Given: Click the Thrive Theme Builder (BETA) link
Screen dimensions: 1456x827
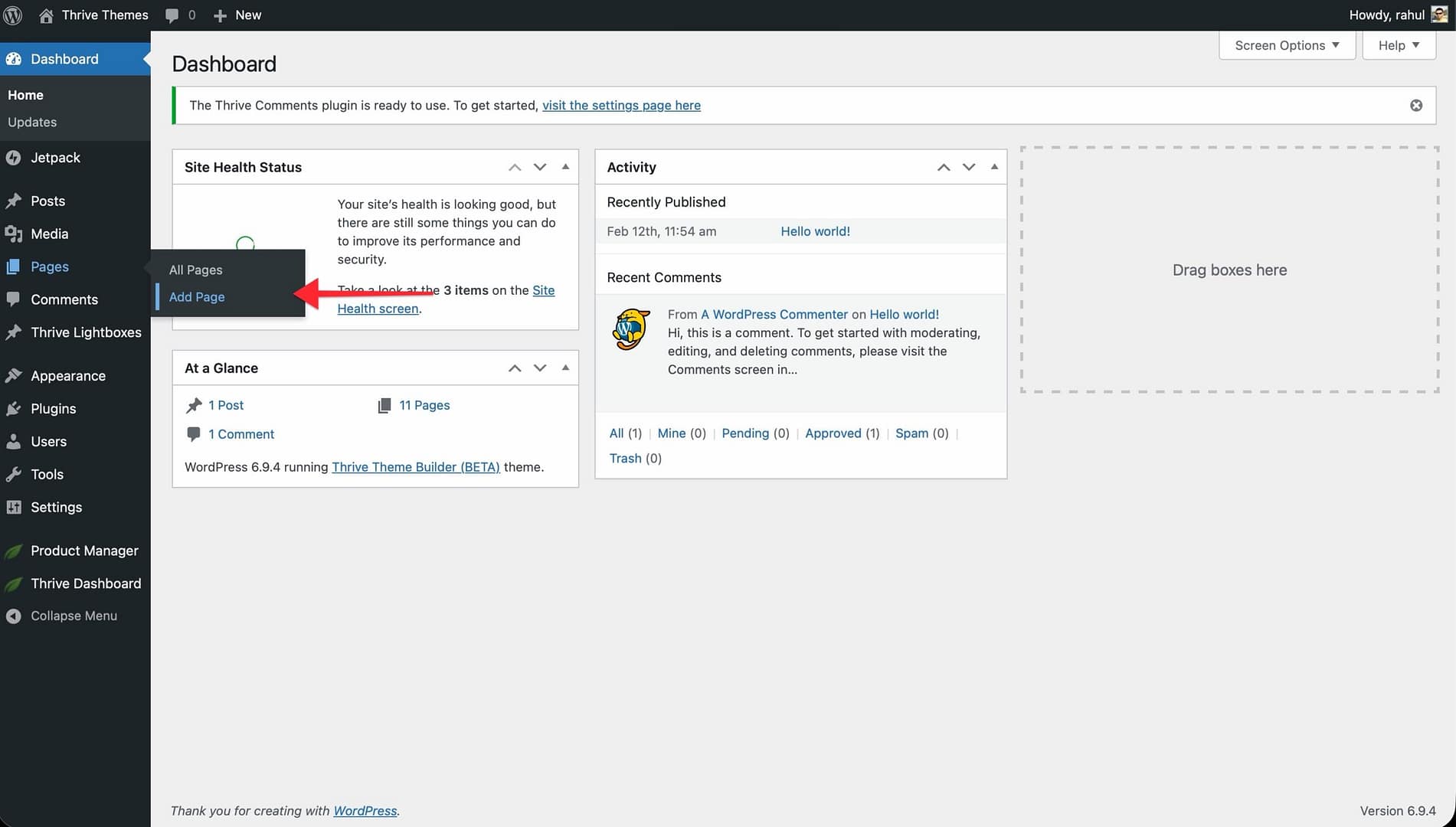Looking at the screenshot, I should (x=415, y=467).
